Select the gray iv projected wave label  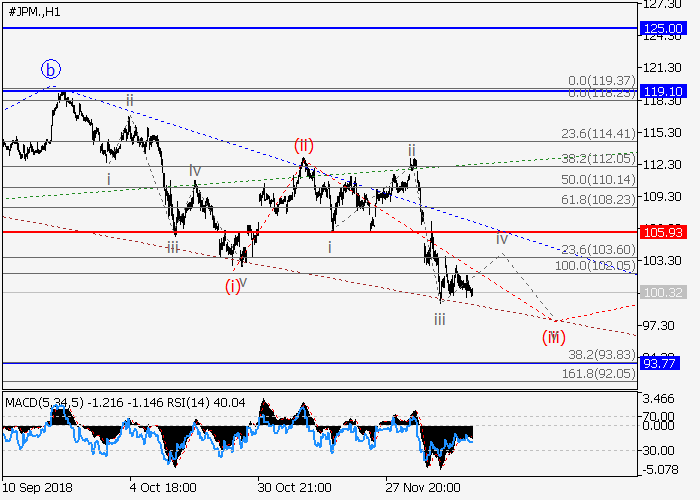pos(502,238)
